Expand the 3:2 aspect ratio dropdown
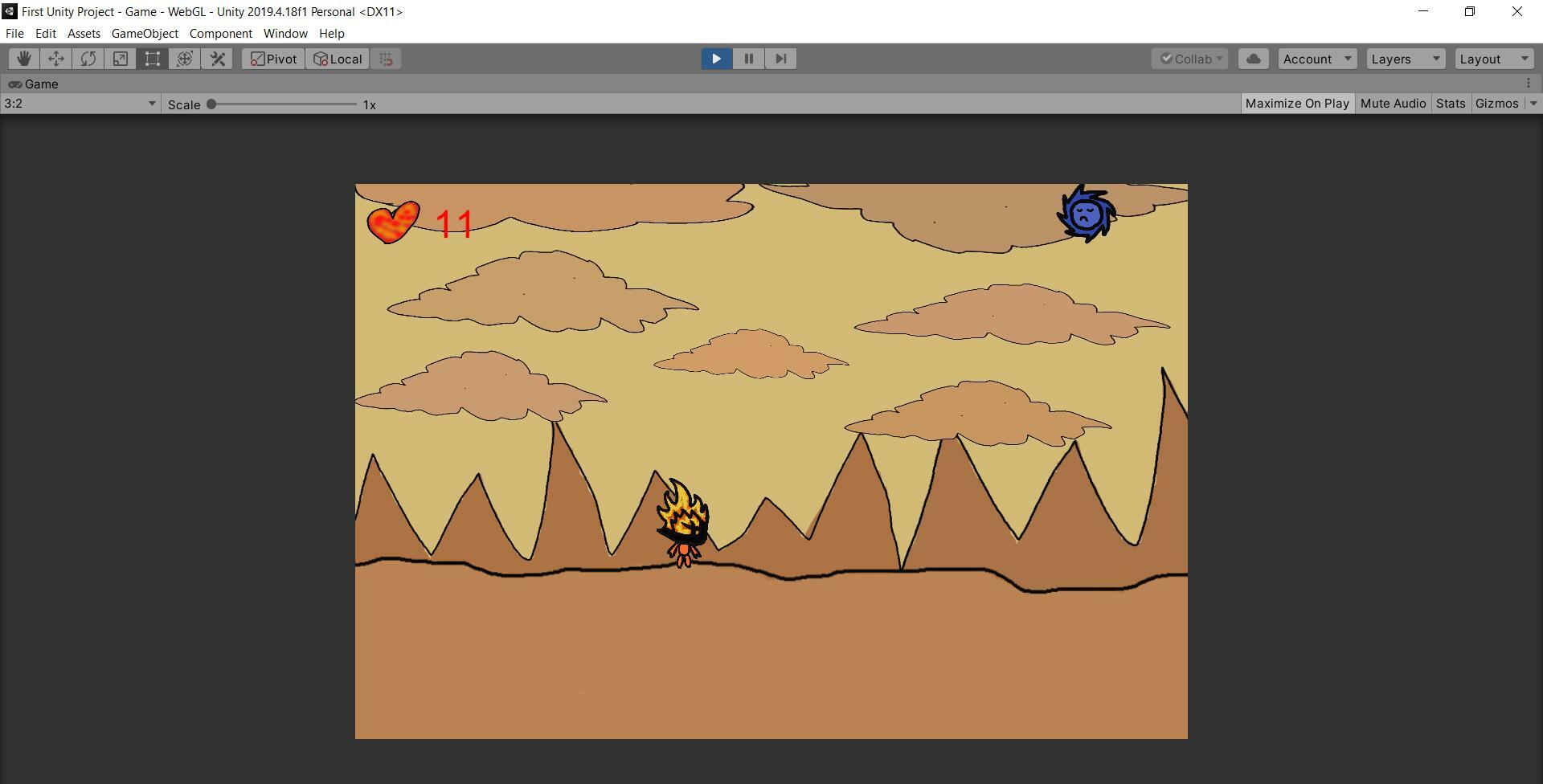This screenshot has width=1543, height=784. point(80,104)
